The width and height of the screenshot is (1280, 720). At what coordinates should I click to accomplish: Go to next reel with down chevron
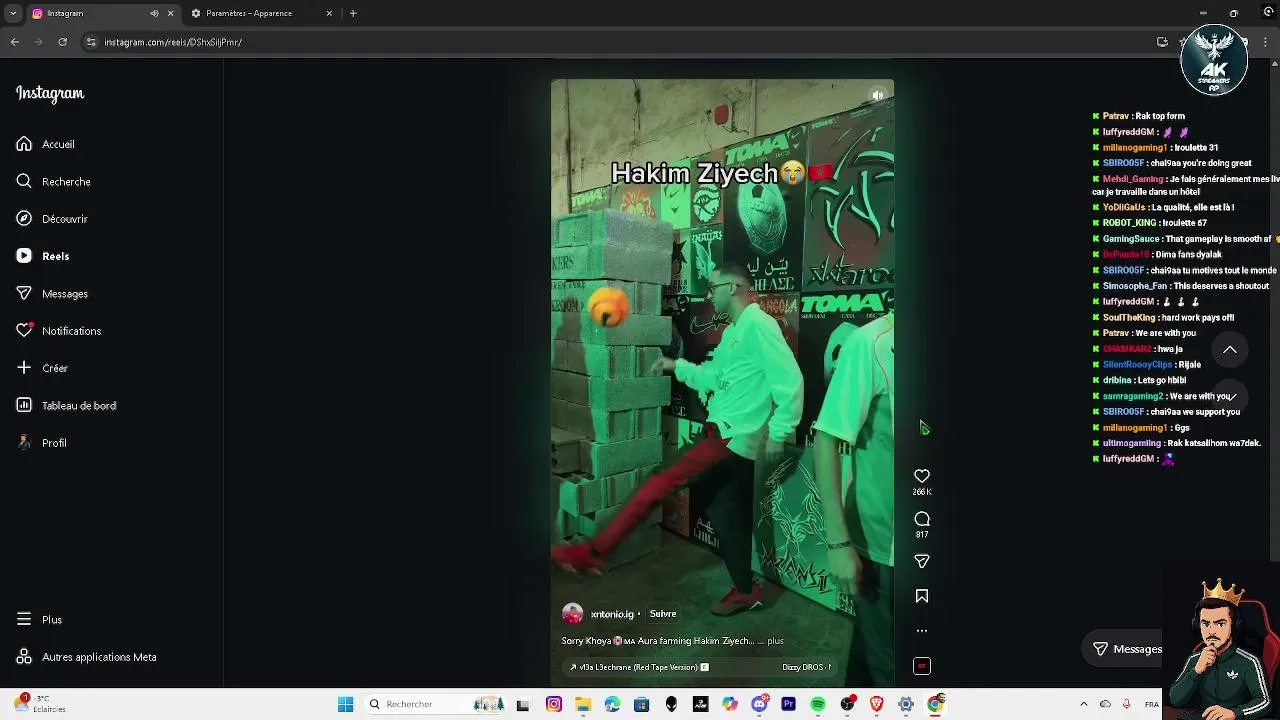pos(1230,396)
